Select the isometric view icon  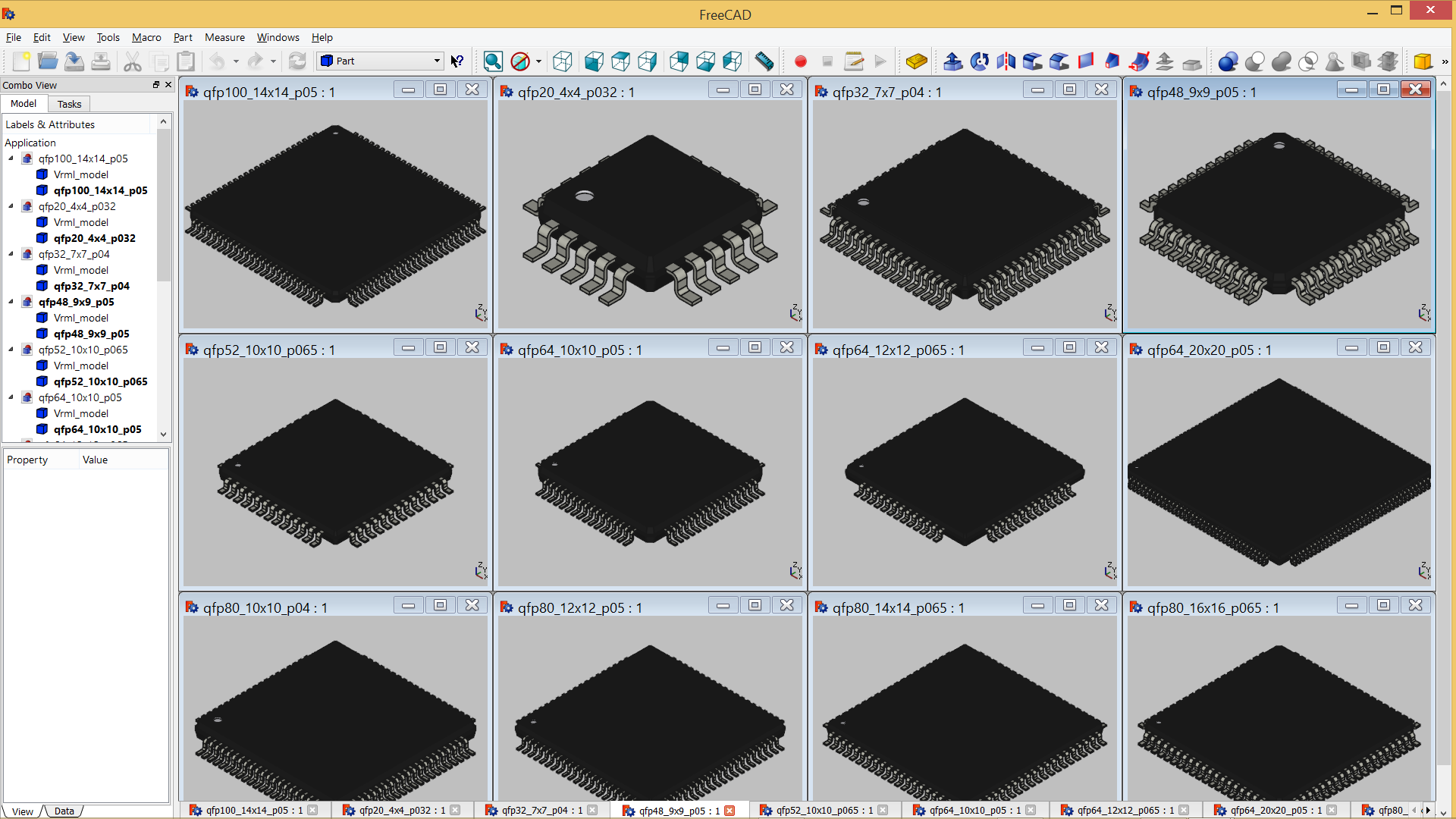pyautogui.click(x=562, y=61)
